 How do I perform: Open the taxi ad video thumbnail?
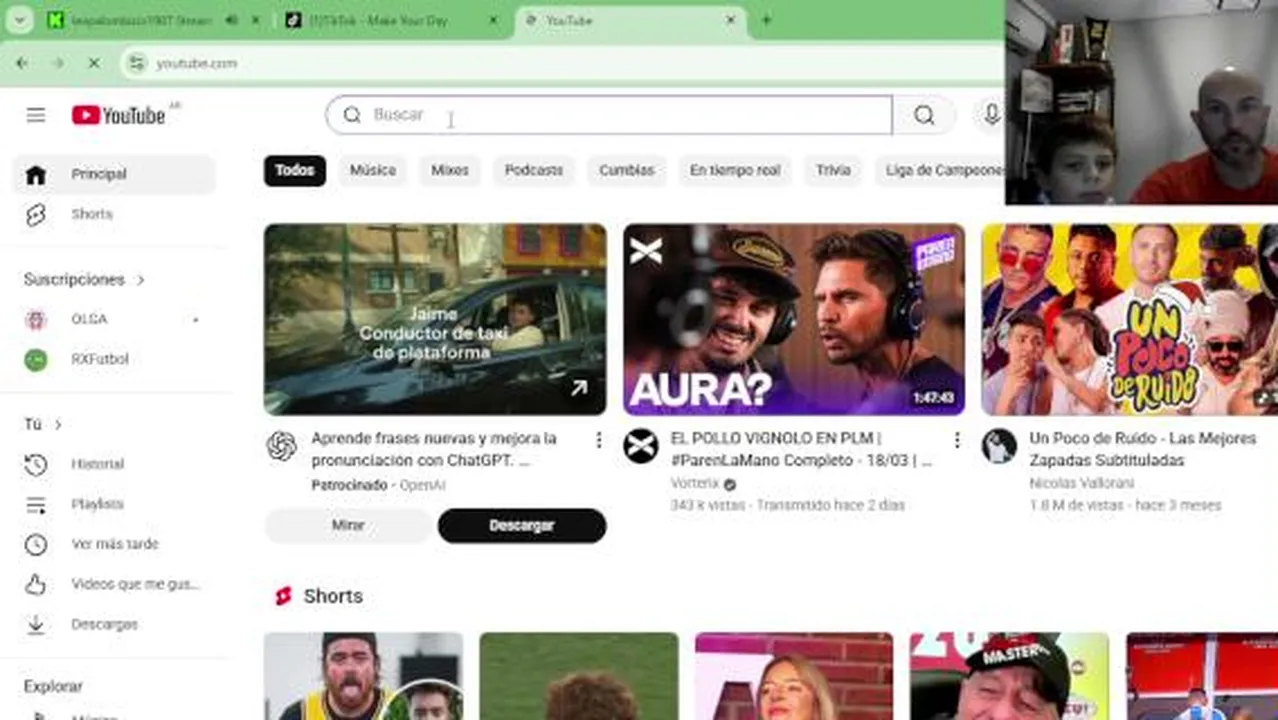pyautogui.click(x=435, y=319)
